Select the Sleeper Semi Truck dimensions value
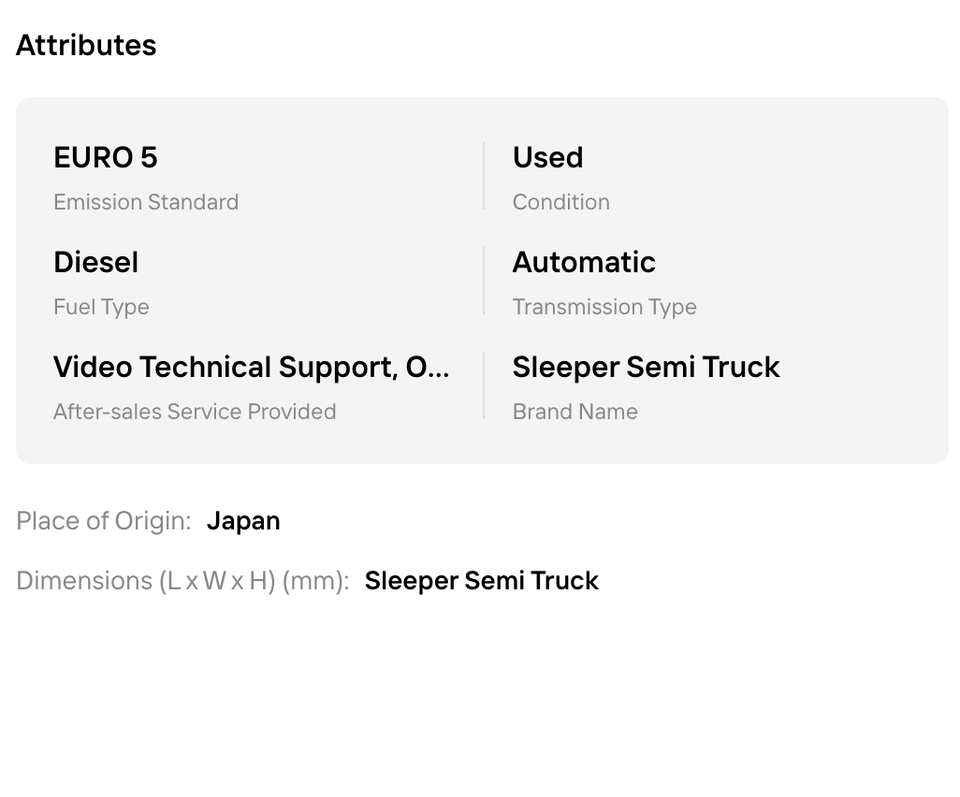 pyautogui.click(x=481, y=580)
